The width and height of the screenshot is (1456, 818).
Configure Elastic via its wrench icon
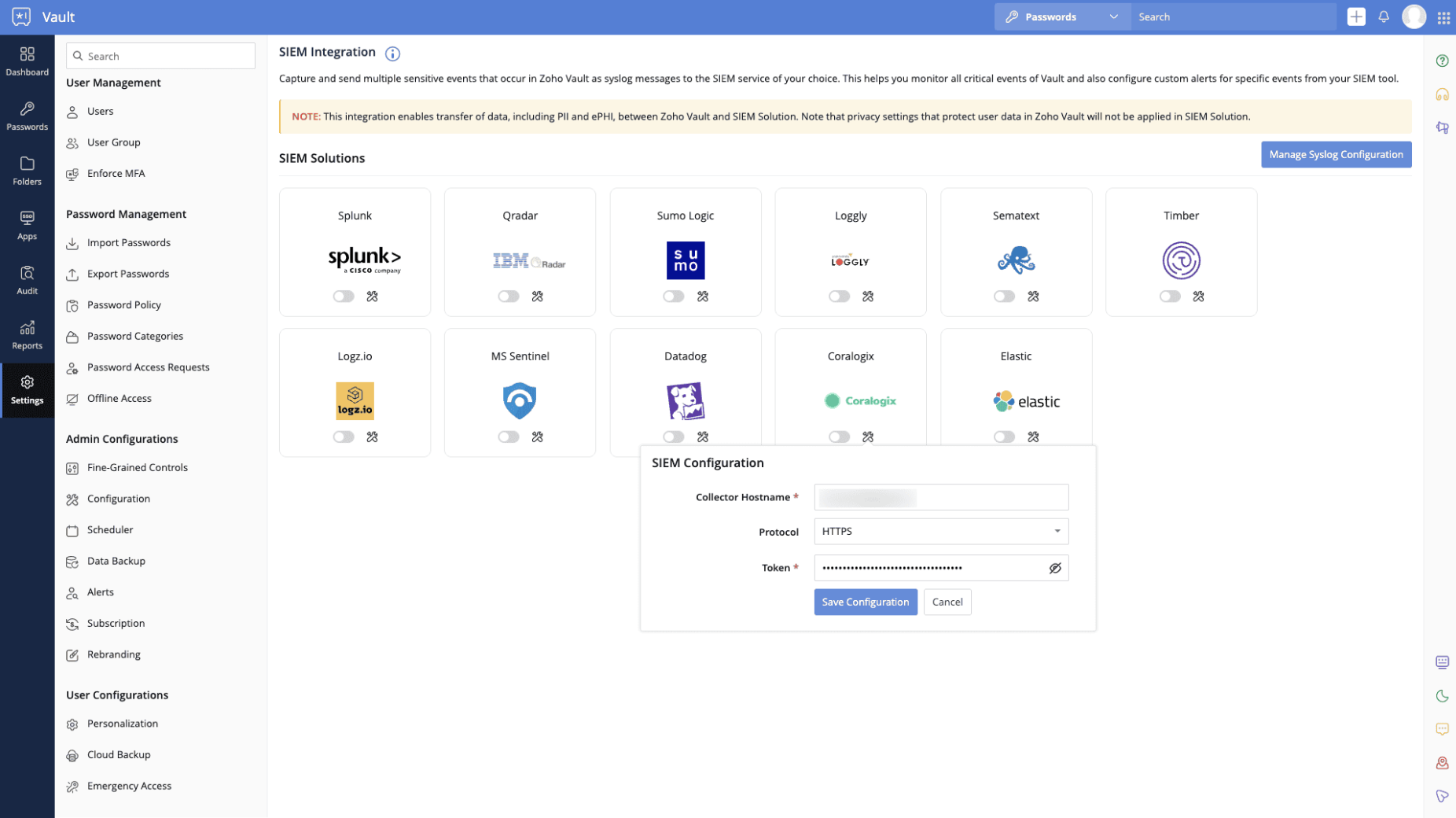pyautogui.click(x=1033, y=437)
